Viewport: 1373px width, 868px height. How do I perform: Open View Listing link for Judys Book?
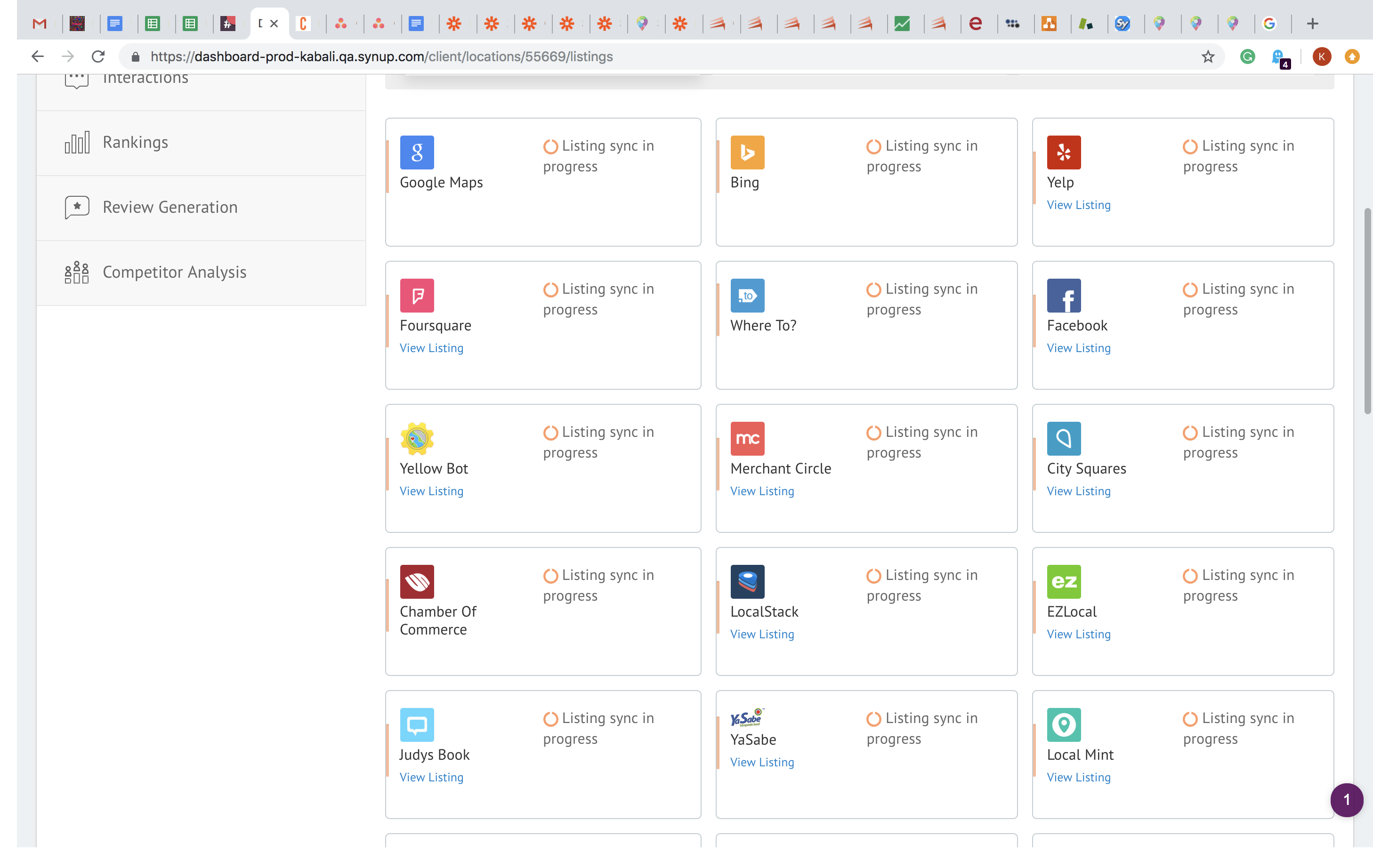coord(431,777)
